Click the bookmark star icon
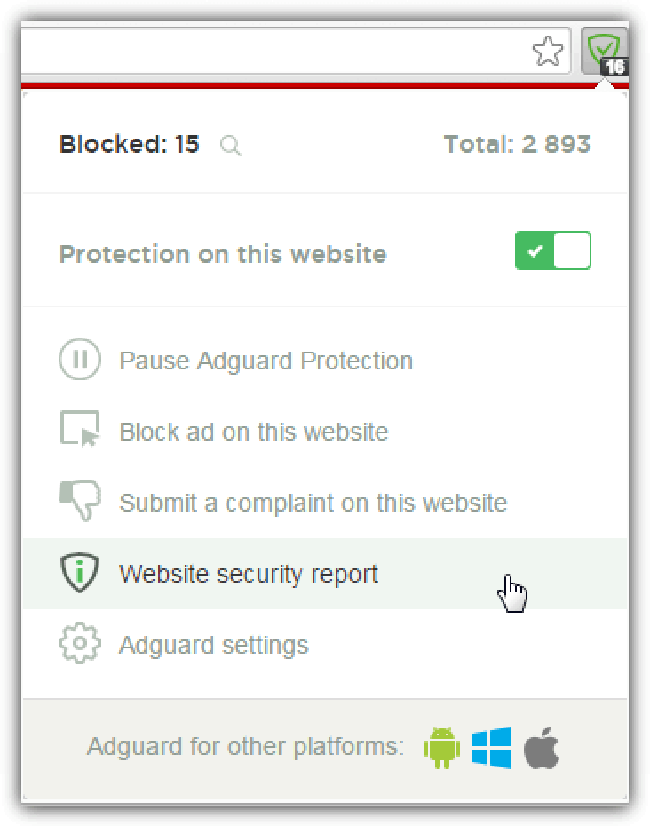Screen dimensions: 650x826 pyautogui.click(x=548, y=50)
